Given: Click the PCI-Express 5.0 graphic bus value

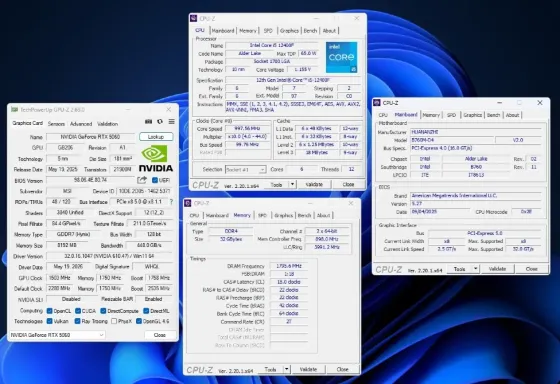Looking at the screenshot, I should click(485, 233).
